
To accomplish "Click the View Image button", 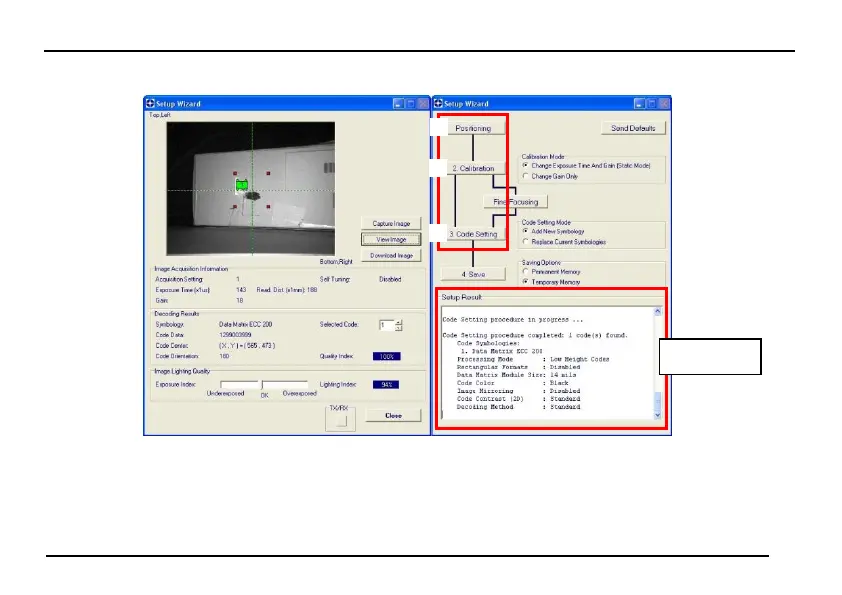I will point(391,240).
